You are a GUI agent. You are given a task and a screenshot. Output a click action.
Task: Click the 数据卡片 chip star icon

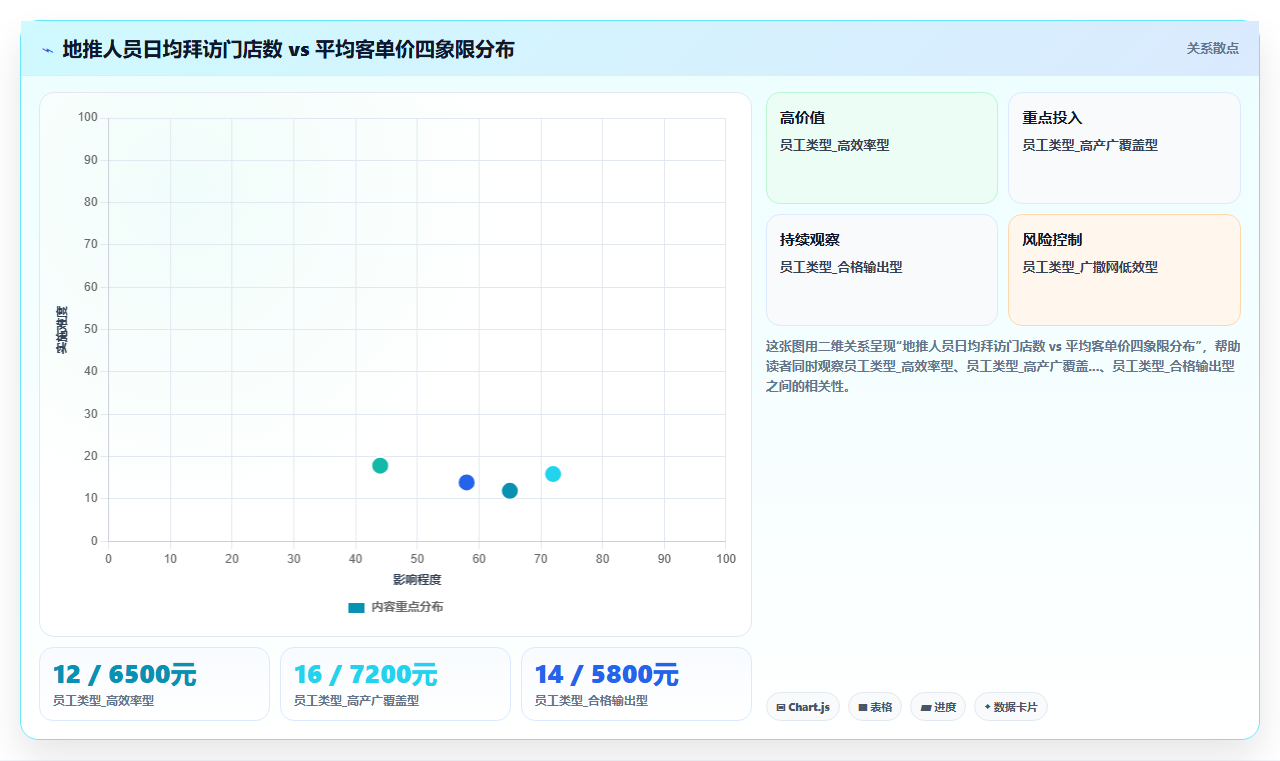[x=987, y=707]
